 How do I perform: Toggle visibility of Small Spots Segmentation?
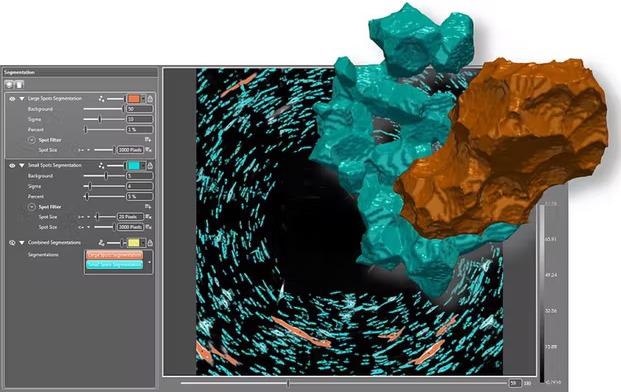[x=12, y=166]
